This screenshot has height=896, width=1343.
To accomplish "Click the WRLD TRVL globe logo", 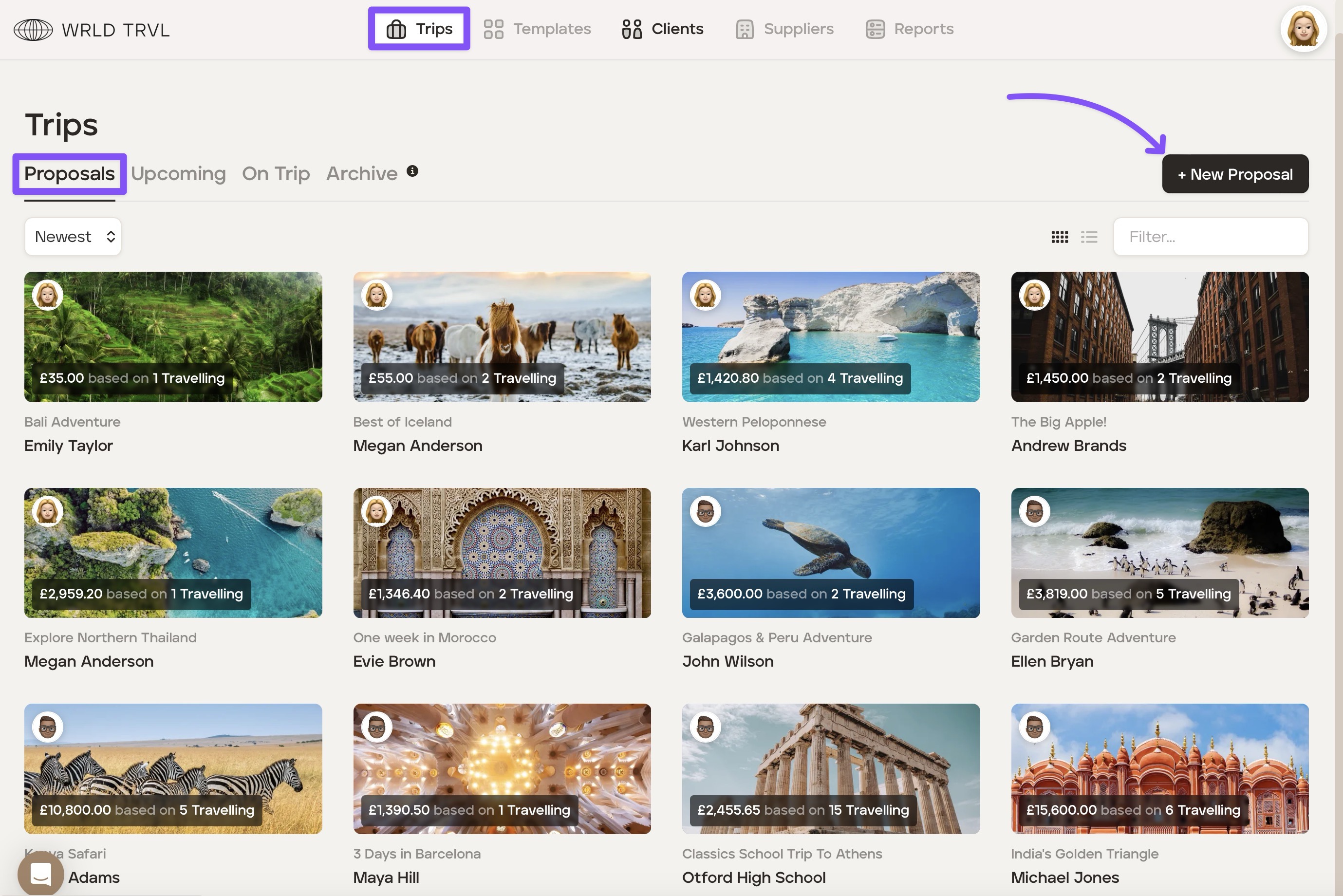I will coord(33,30).
